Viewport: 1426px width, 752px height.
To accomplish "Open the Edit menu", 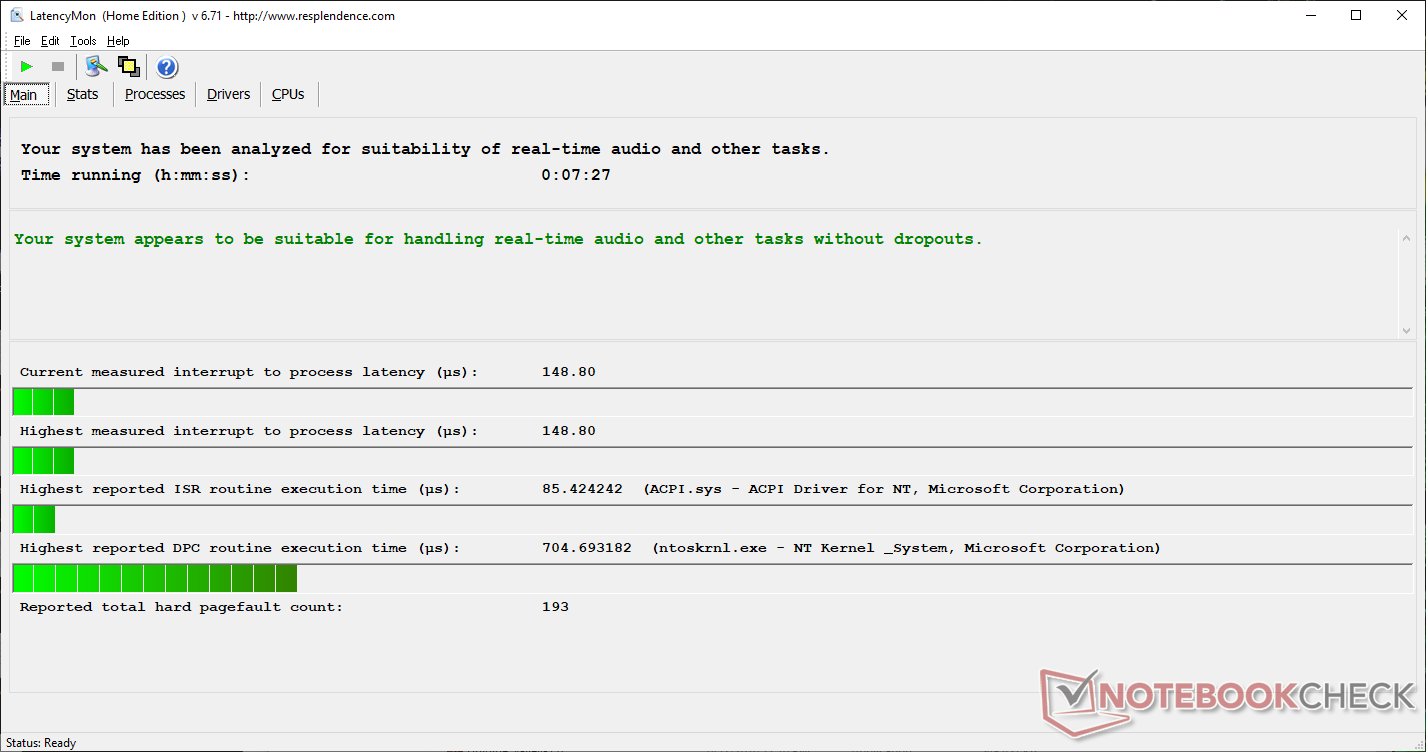I will (50, 41).
